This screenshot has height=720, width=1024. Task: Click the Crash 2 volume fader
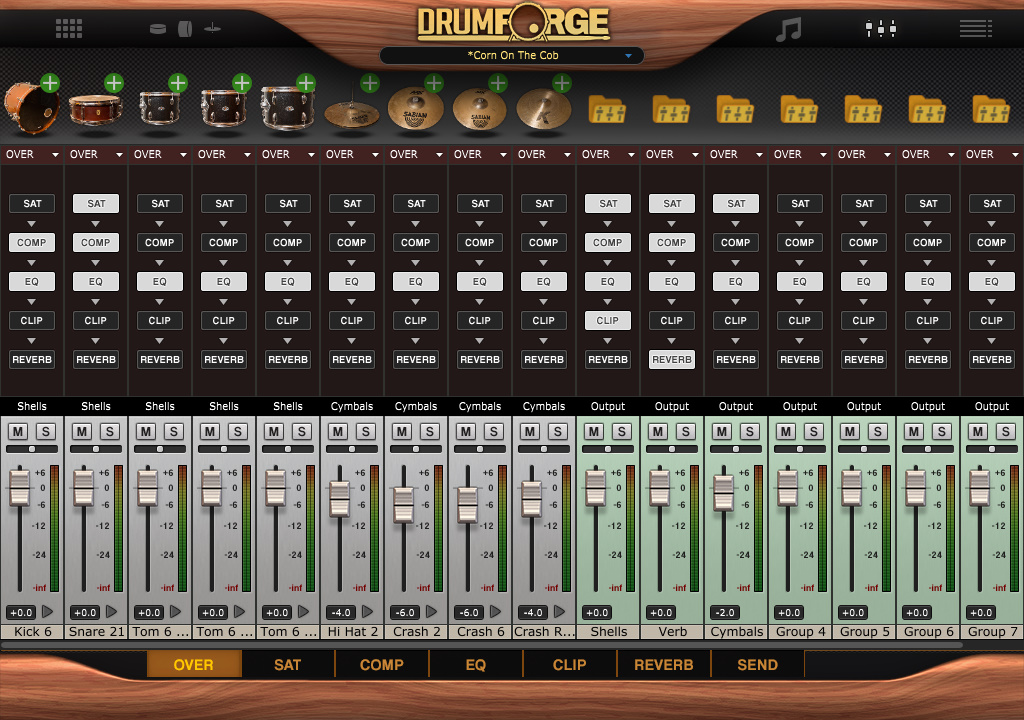(x=404, y=505)
